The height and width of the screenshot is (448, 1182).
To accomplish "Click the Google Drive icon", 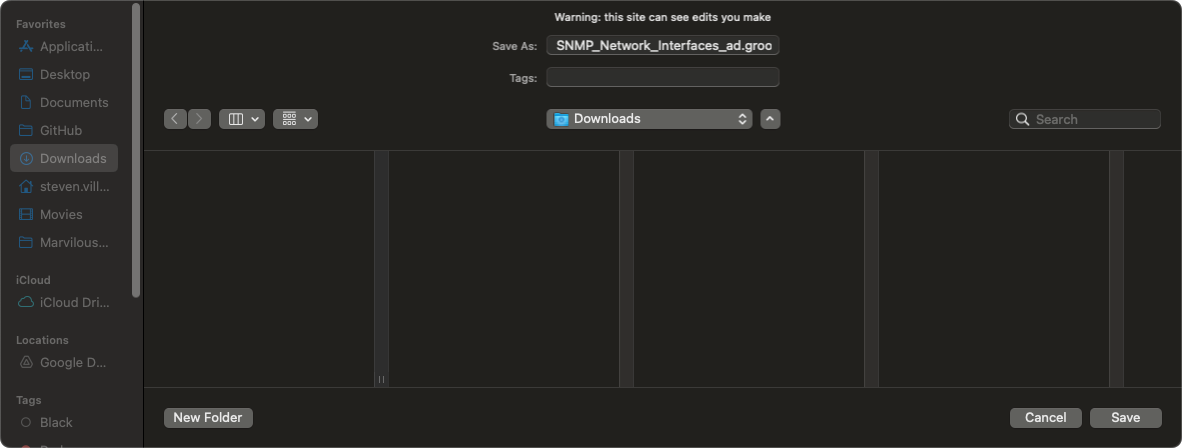I will point(26,363).
